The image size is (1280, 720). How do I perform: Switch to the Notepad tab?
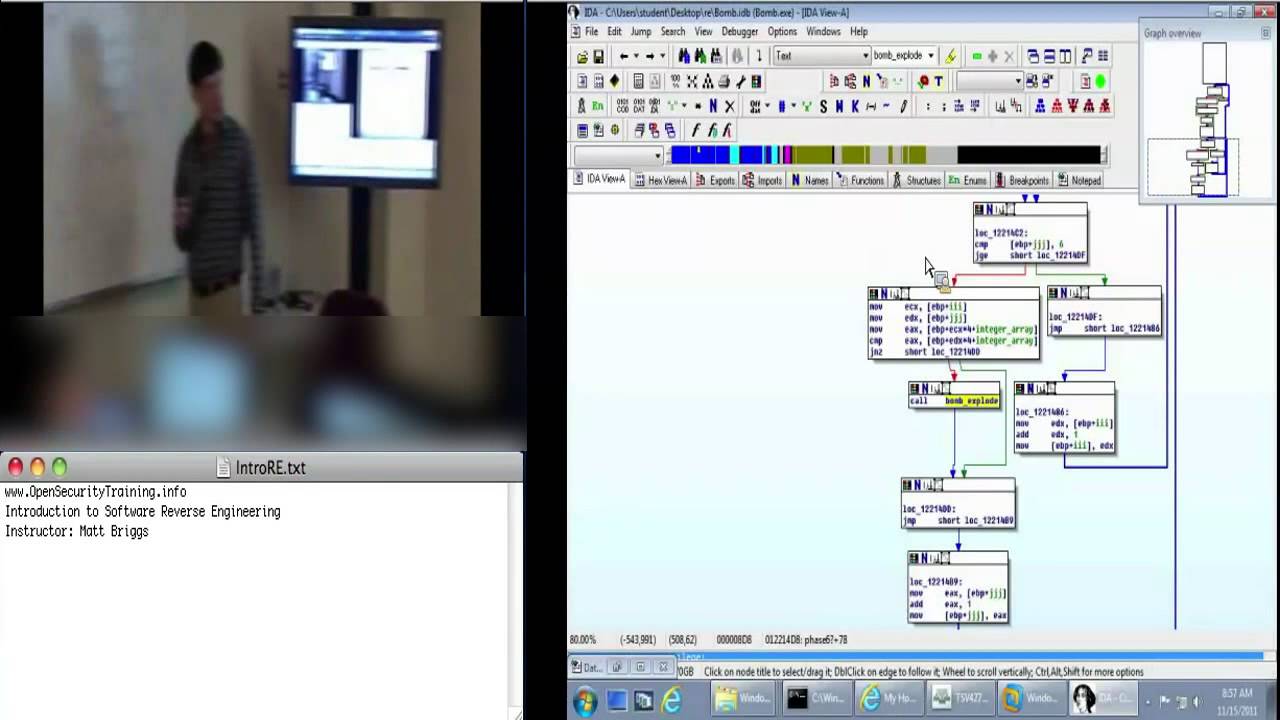click(x=1079, y=181)
